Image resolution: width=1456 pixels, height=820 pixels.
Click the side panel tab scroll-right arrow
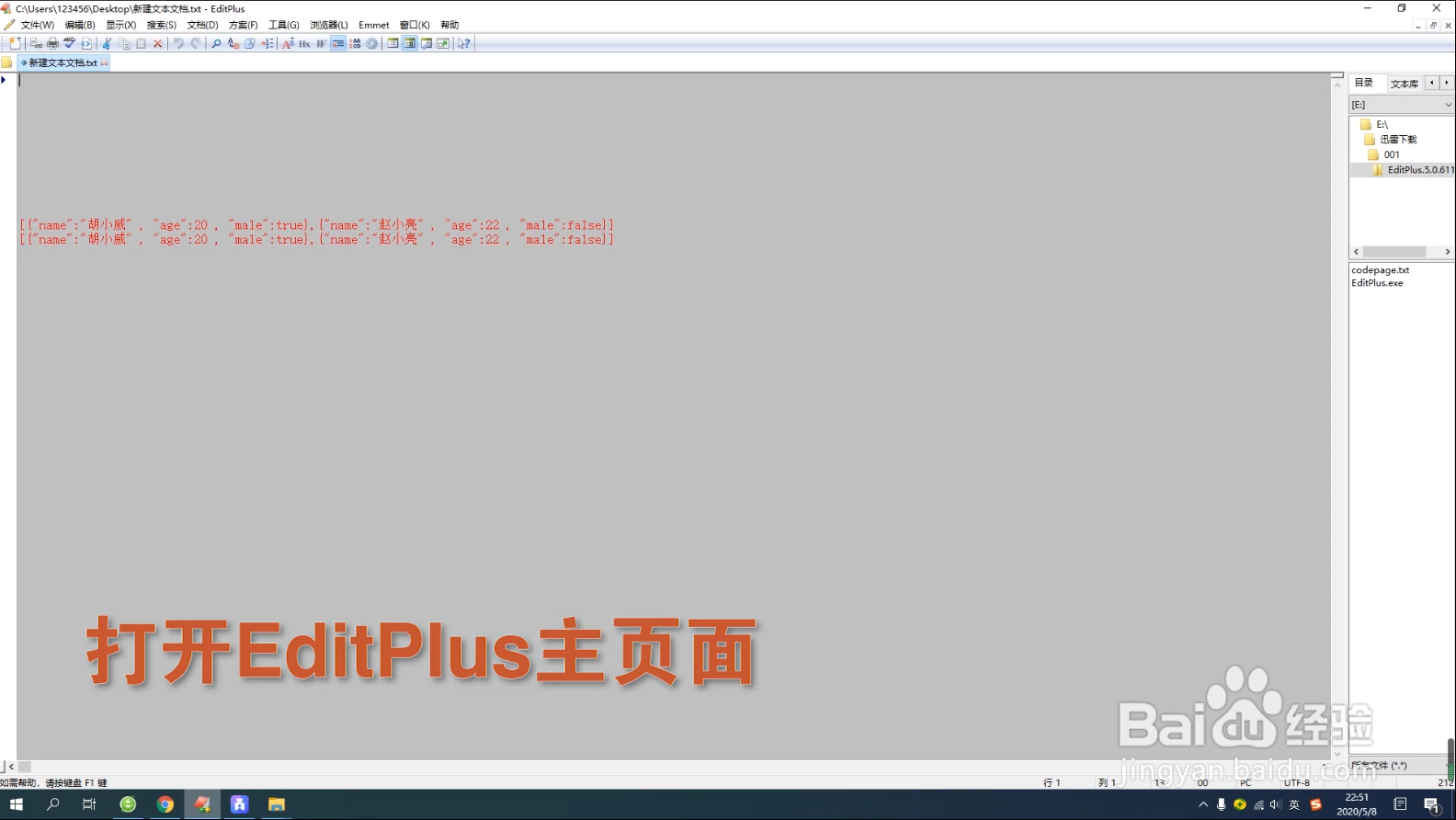click(1447, 83)
